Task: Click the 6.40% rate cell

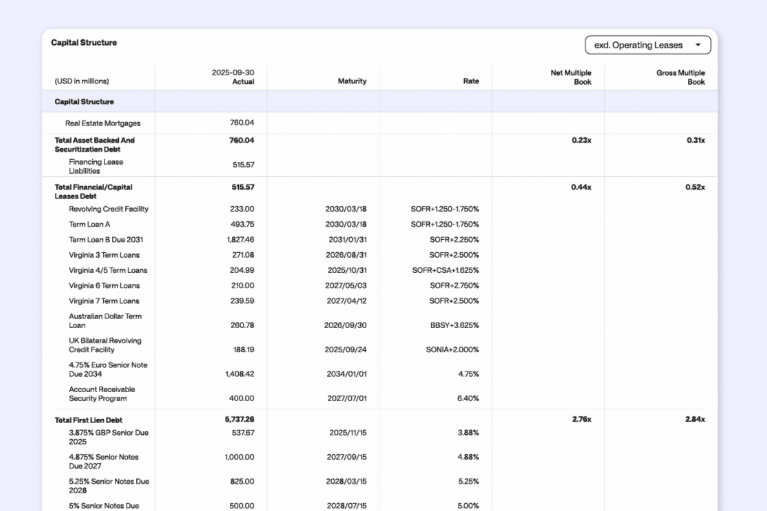Action: [468, 399]
